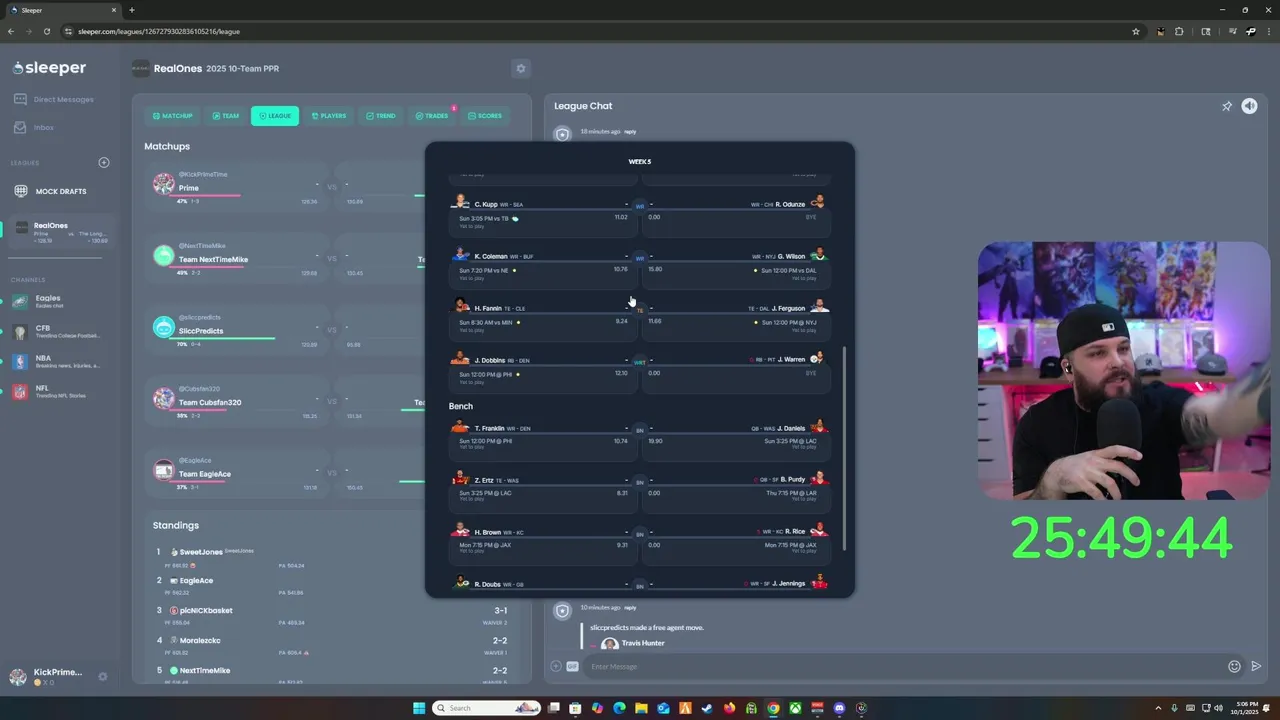Image resolution: width=1280 pixels, height=720 pixels.
Task: Click T. Franklin on the bench
Action: click(x=489, y=428)
